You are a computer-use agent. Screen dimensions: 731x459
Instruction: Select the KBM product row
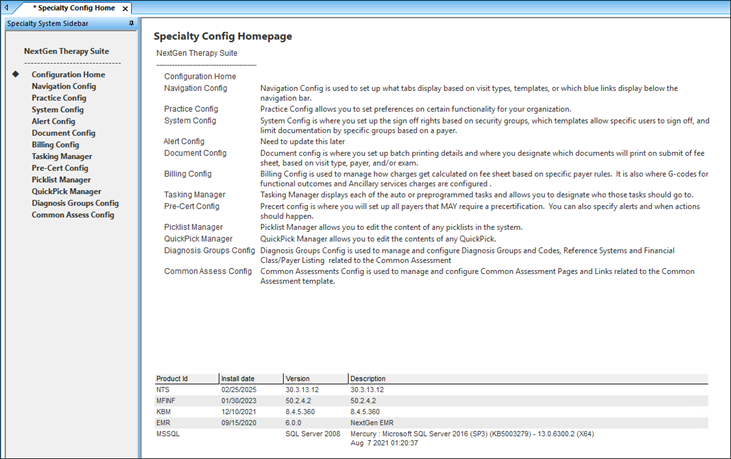(x=431, y=412)
